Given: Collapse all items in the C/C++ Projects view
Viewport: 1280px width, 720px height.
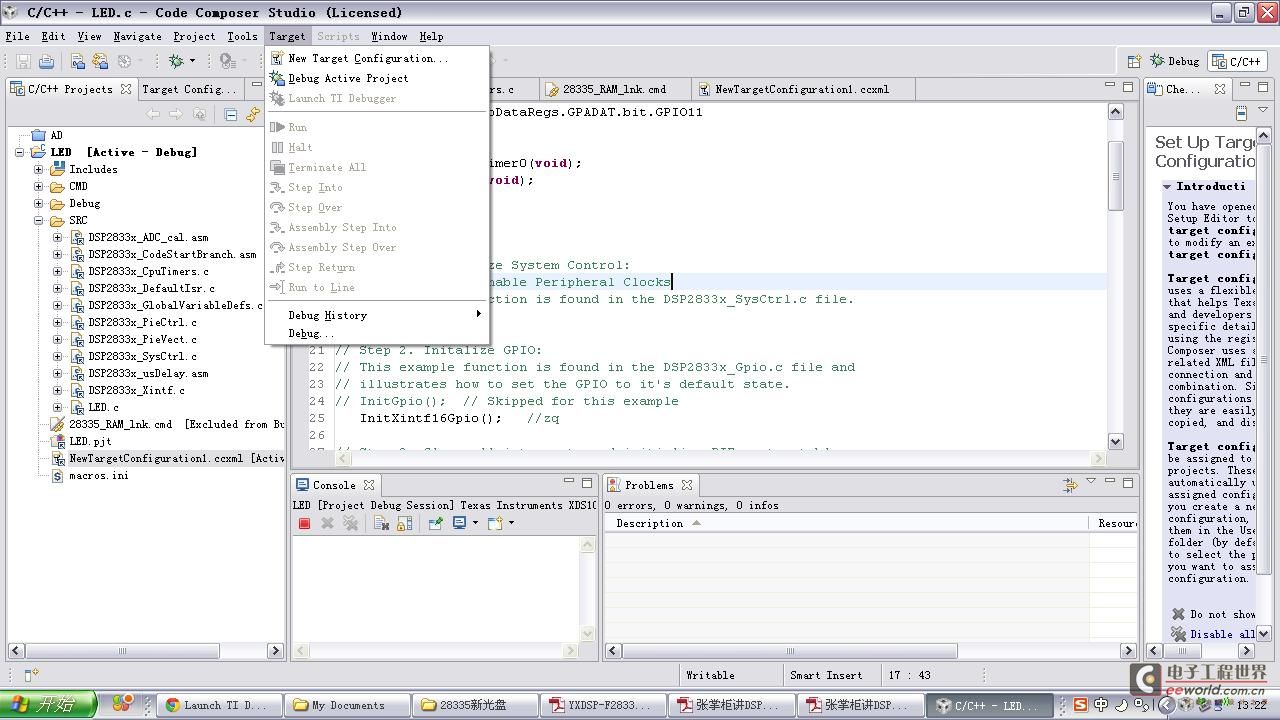Looking at the screenshot, I should point(230,114).
